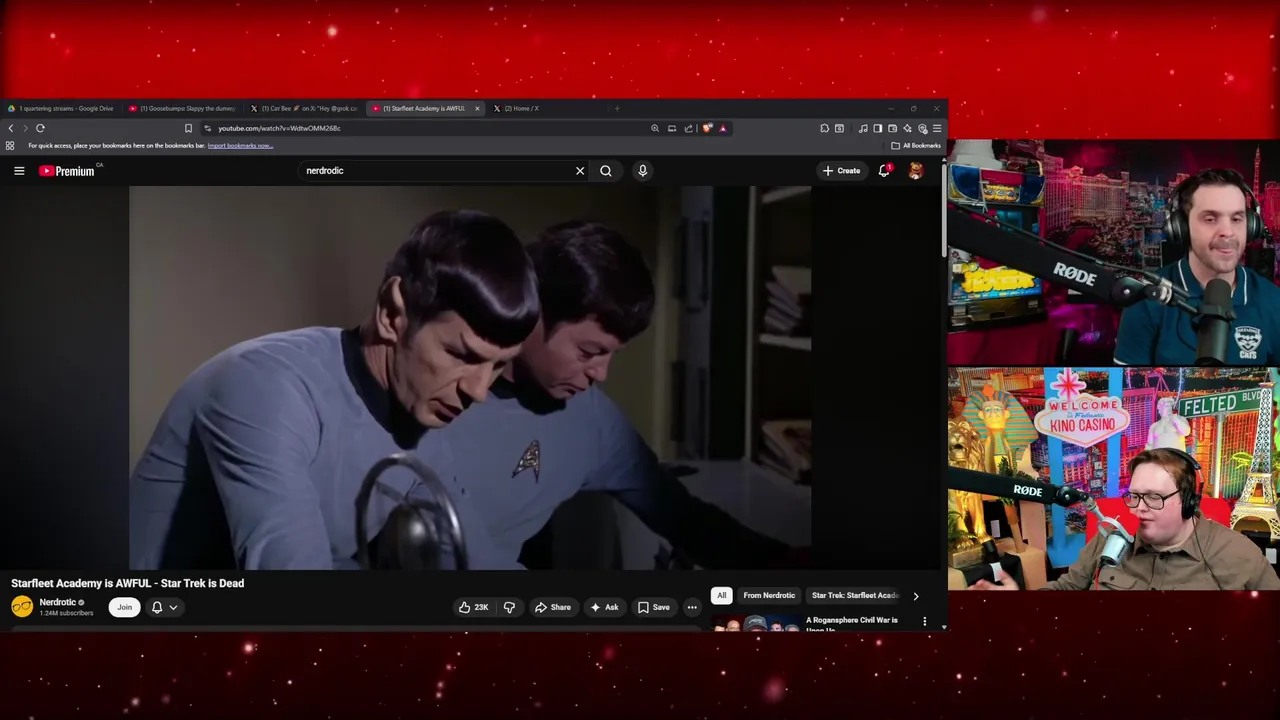Open Nerdrotic channel avatar

click(x=22, y=606)
